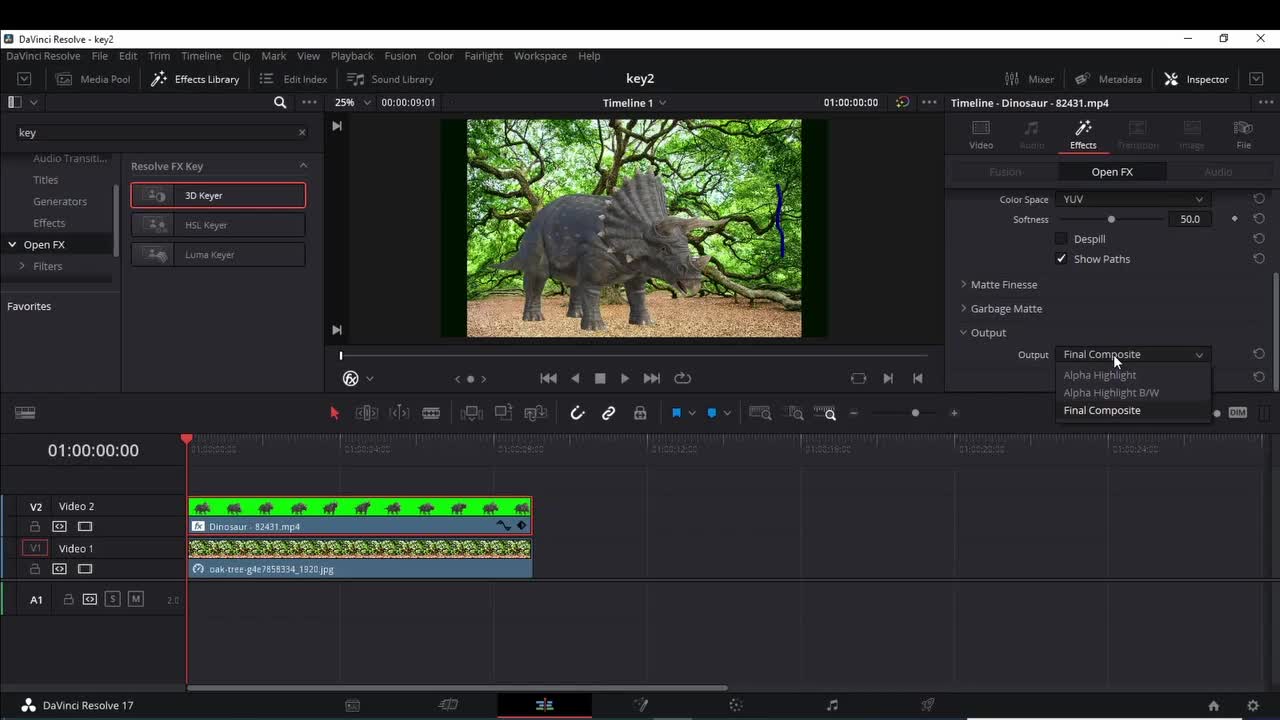
Task: Toggle the Effects Library panel
Action: click(195, 79)
